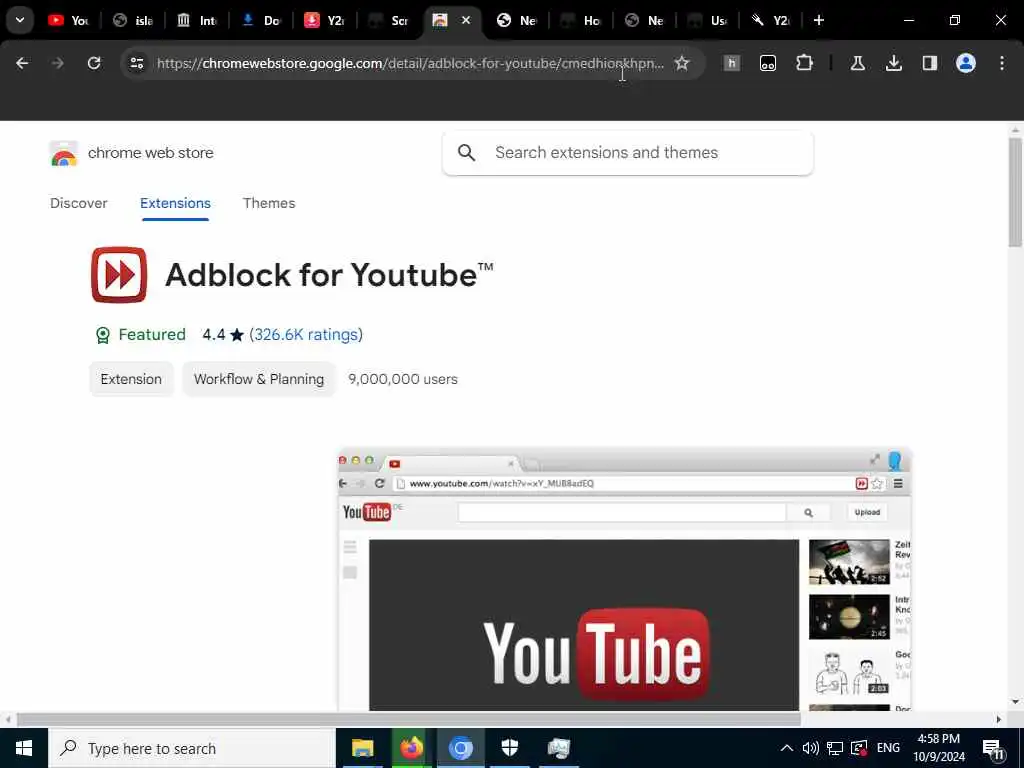The width and height of the screenshot is (1024, 768).
Task: Switch to the 'Int' browser tab
Action: tap(197, 20)
